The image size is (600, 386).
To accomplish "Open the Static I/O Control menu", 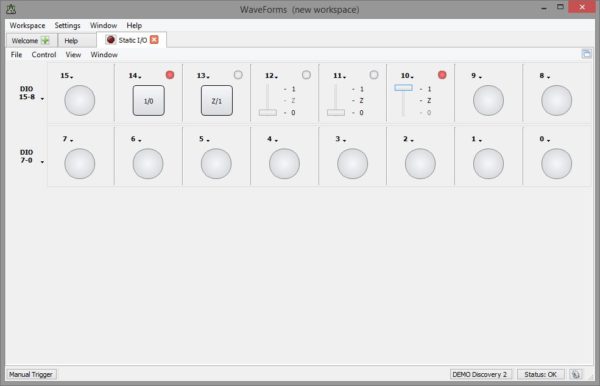I will click(x=44, y=54).
